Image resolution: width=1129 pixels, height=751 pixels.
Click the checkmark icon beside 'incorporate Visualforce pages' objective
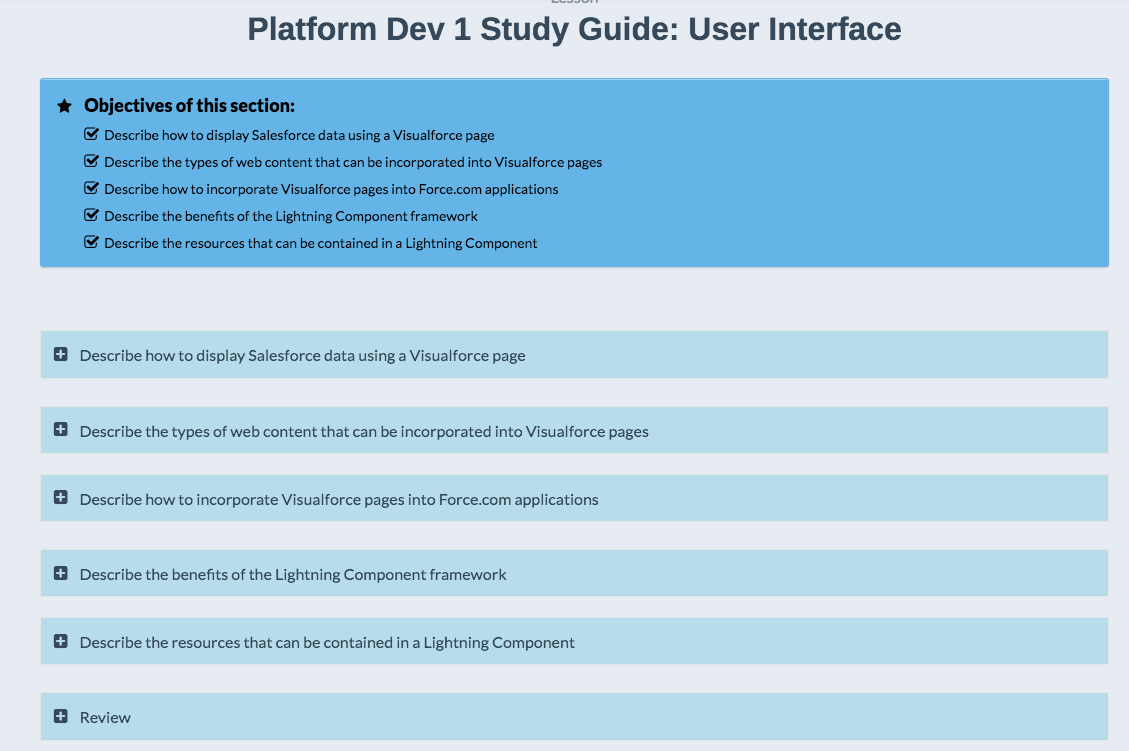(x=91, y=188)
